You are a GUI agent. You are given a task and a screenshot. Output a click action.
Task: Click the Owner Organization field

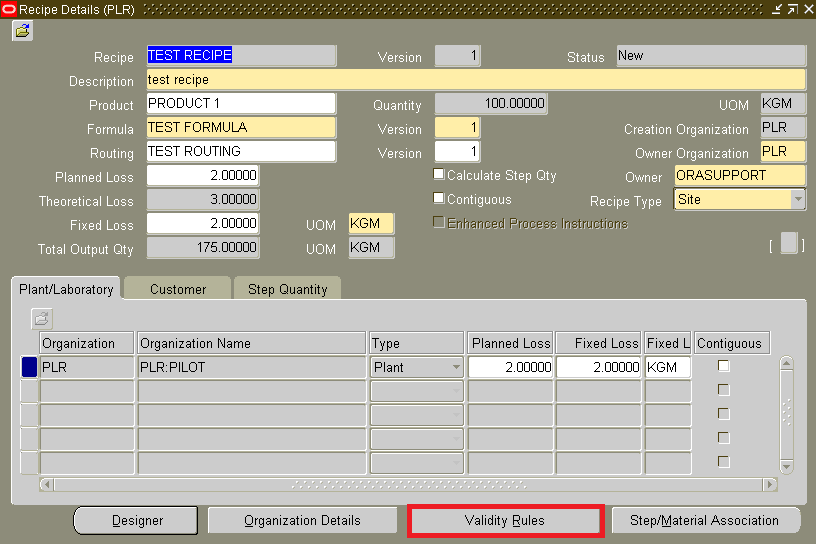pos(783,151)
